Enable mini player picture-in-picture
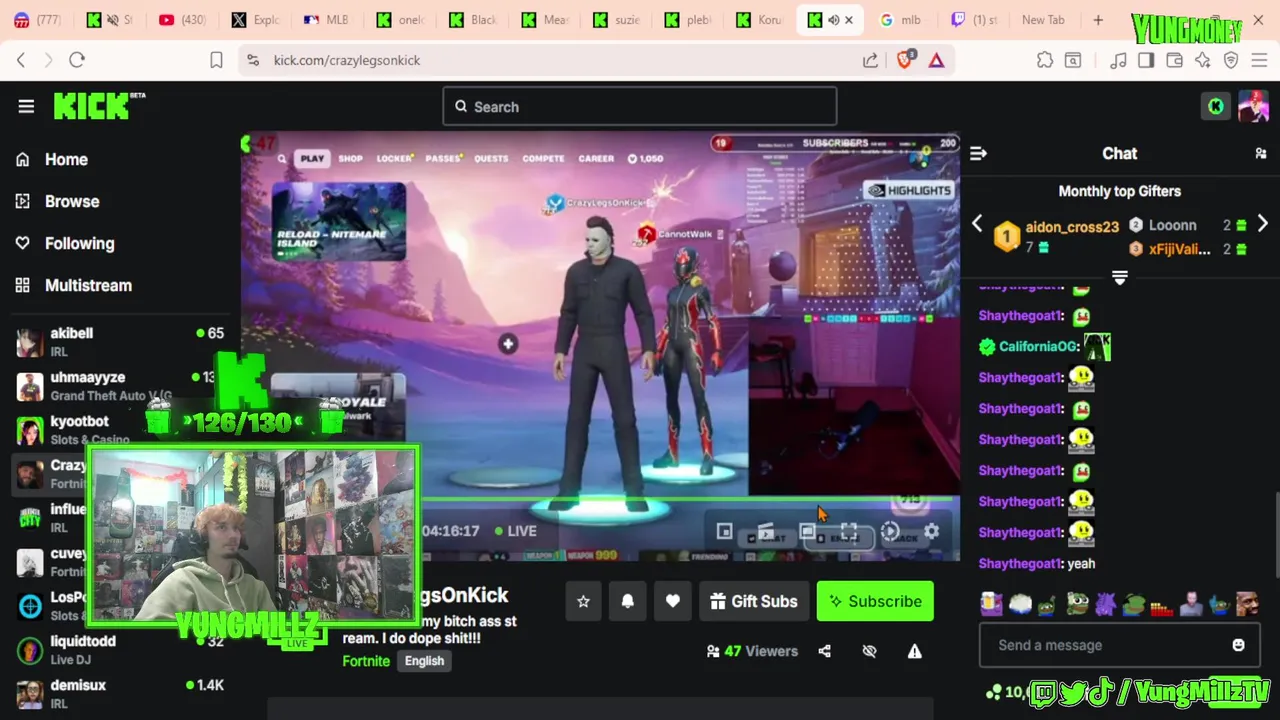Viewport: 1280px width, 720px height. point(725,531)
